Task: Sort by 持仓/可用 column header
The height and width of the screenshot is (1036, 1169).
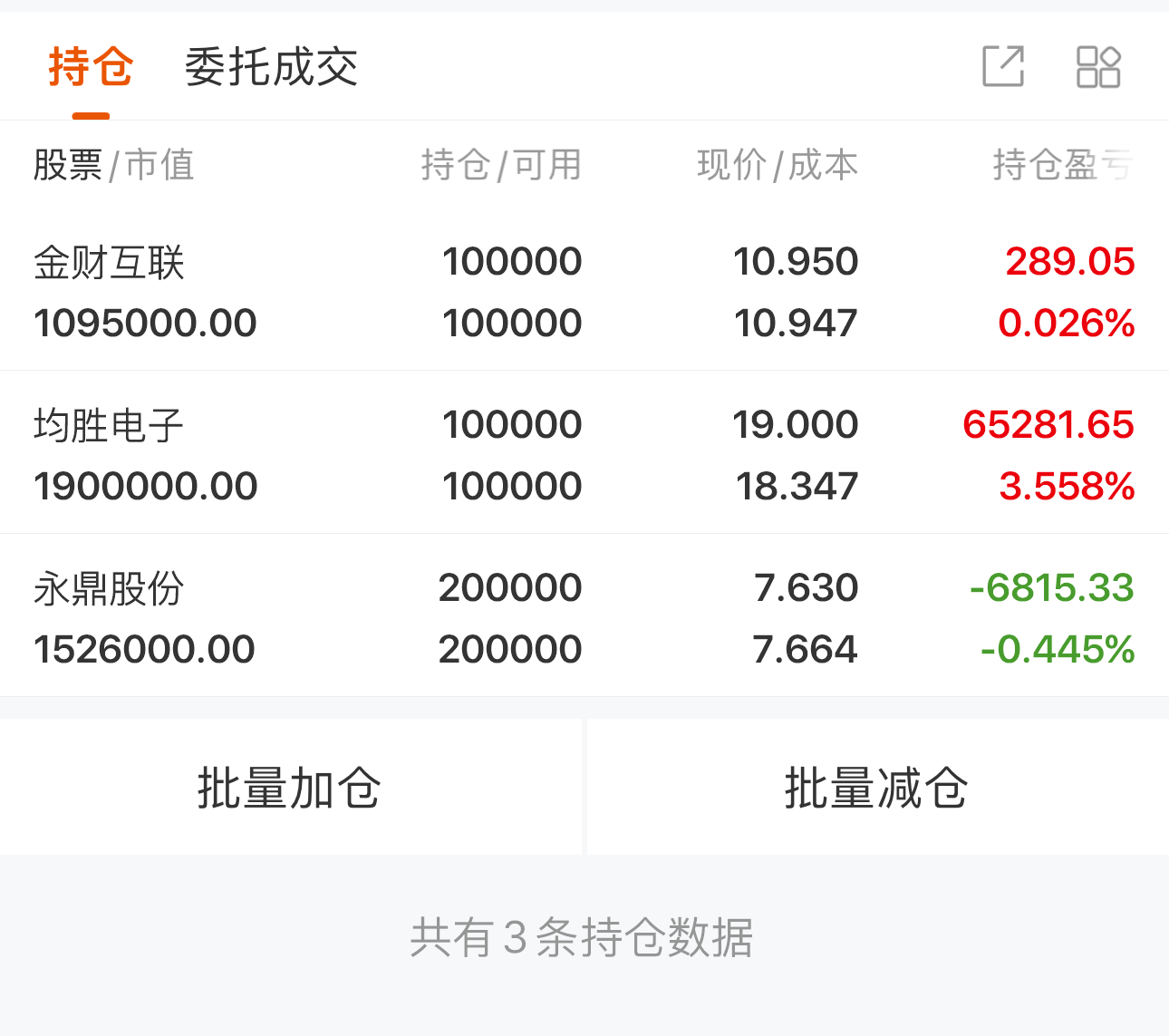Action: click(x=501, y=165)
